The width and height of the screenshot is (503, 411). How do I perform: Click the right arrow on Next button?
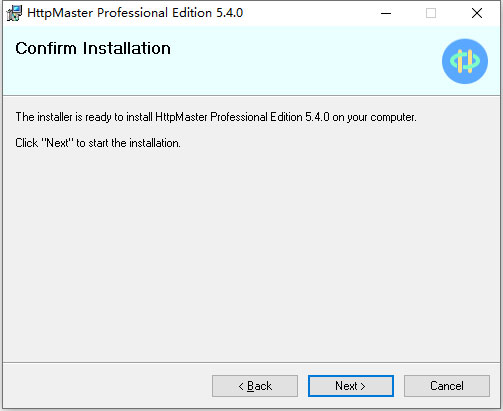click(x=363, y=387)
